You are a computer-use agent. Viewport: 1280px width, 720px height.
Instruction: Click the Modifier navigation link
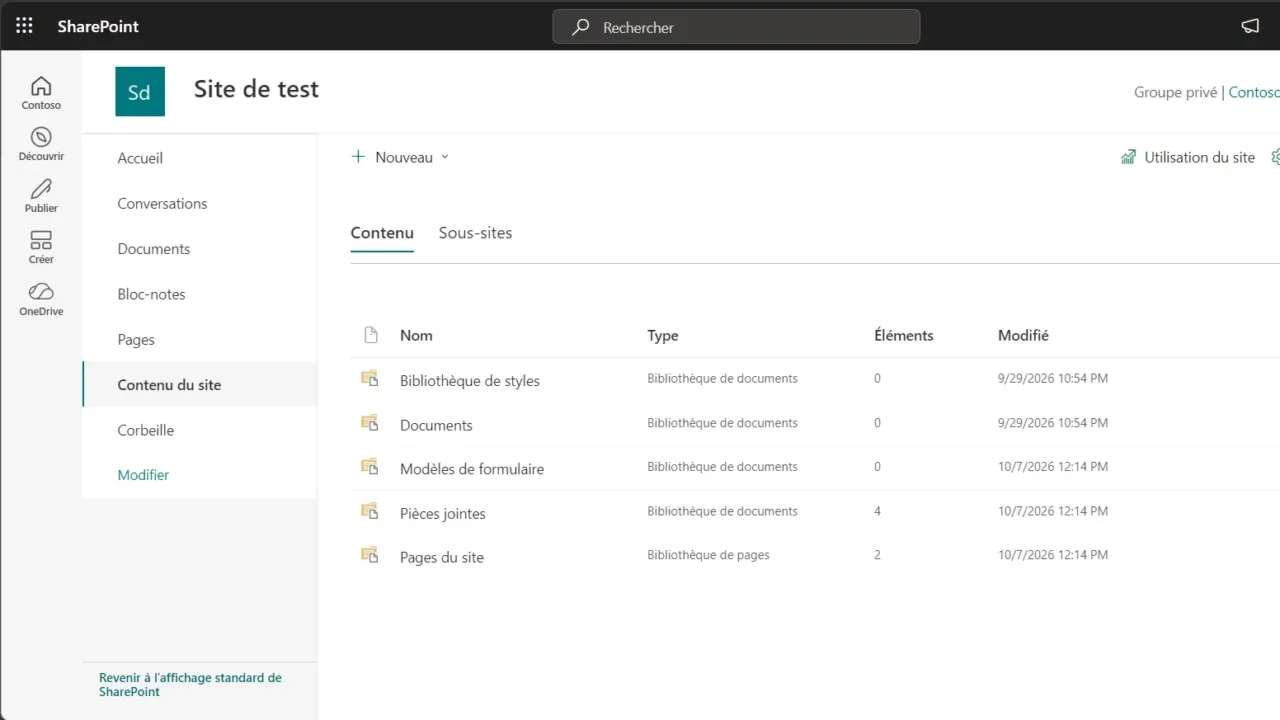coord(143,475)
